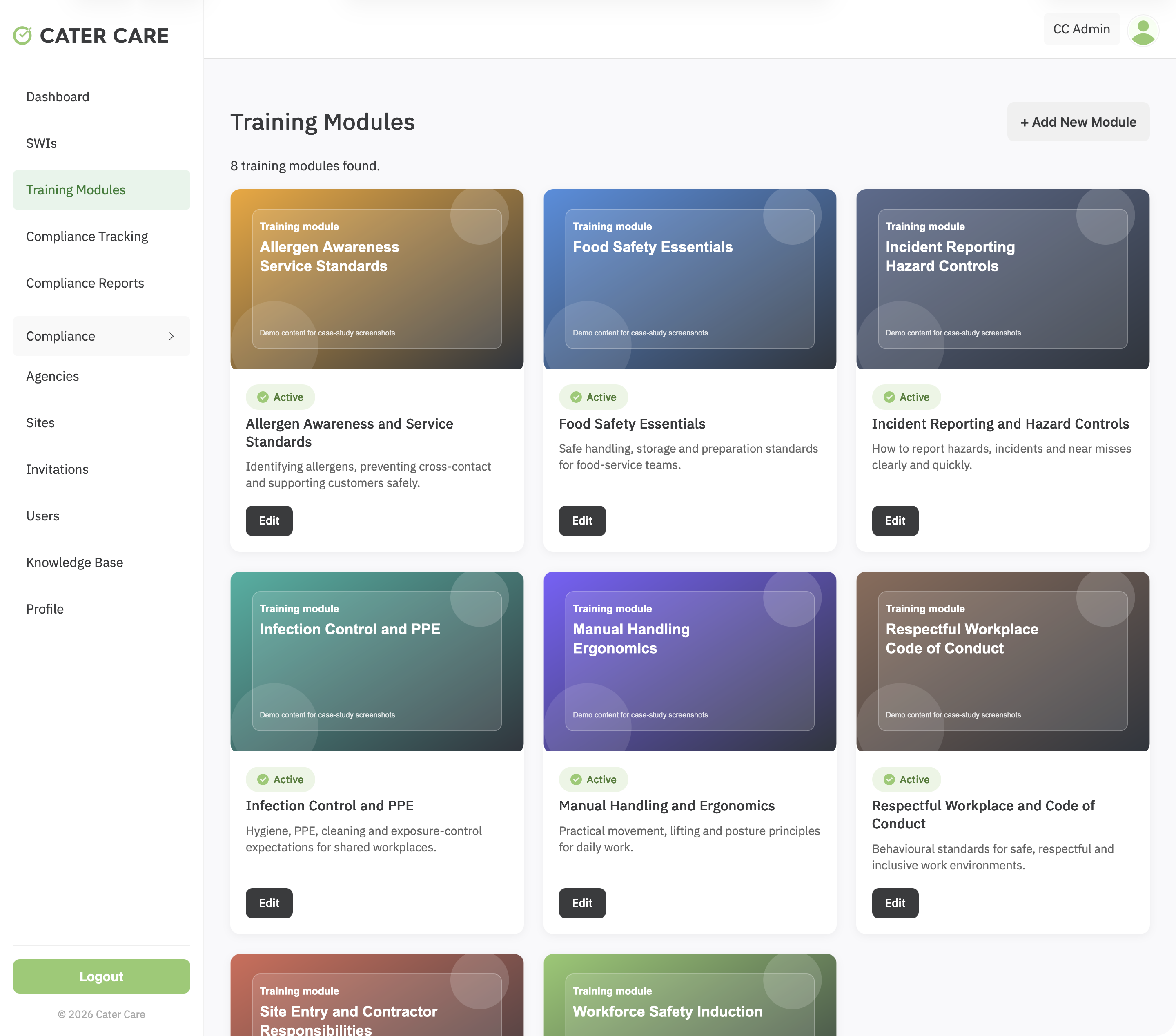Log out using the Logout button

tap(101, 976)
